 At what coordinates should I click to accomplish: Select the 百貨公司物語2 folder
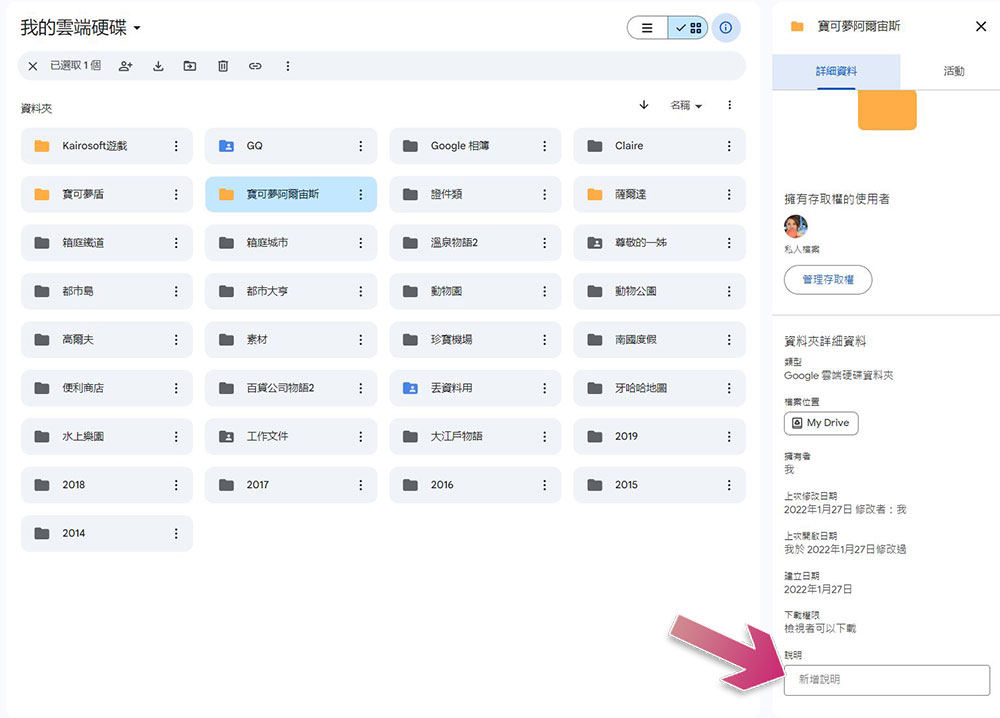(x=291, y=388)
